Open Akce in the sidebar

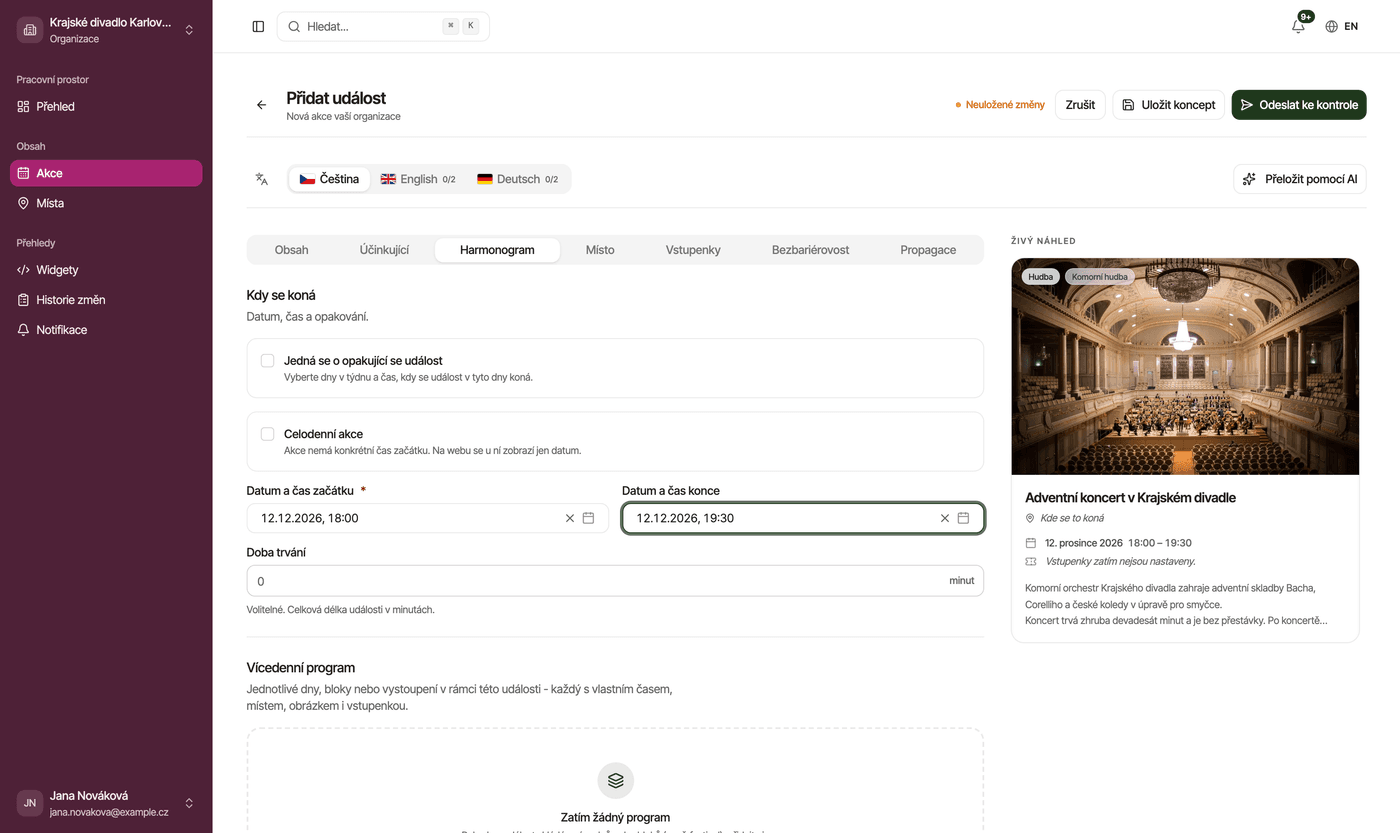[x=106, y=173]
